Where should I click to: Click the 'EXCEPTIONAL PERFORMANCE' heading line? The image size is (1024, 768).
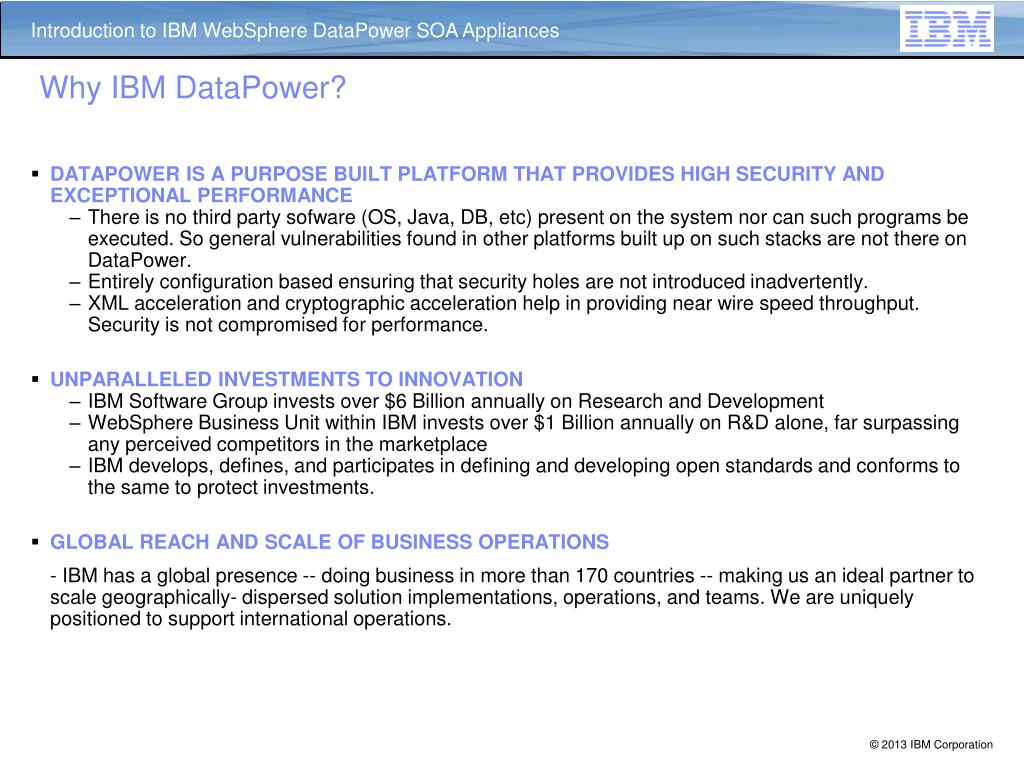pyautogui.click(x=201, y=195)
